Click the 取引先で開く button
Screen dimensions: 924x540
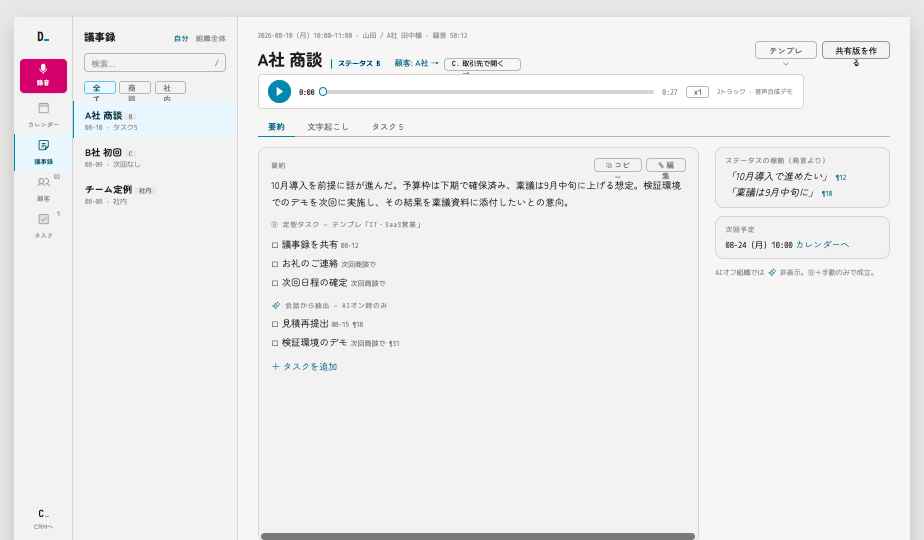point(482,64)
